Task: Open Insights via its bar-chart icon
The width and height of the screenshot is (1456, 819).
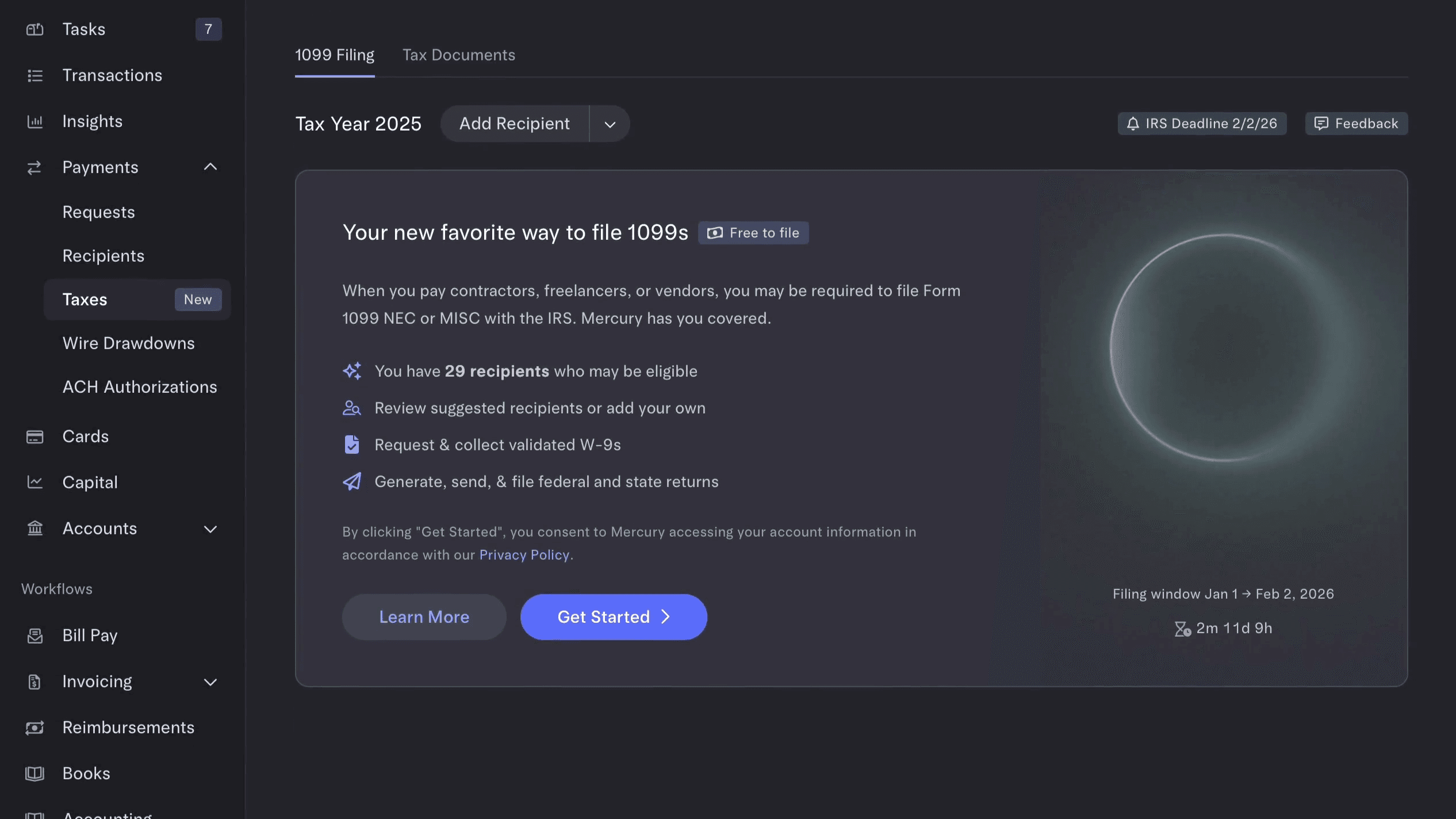Action: (35, 121)
